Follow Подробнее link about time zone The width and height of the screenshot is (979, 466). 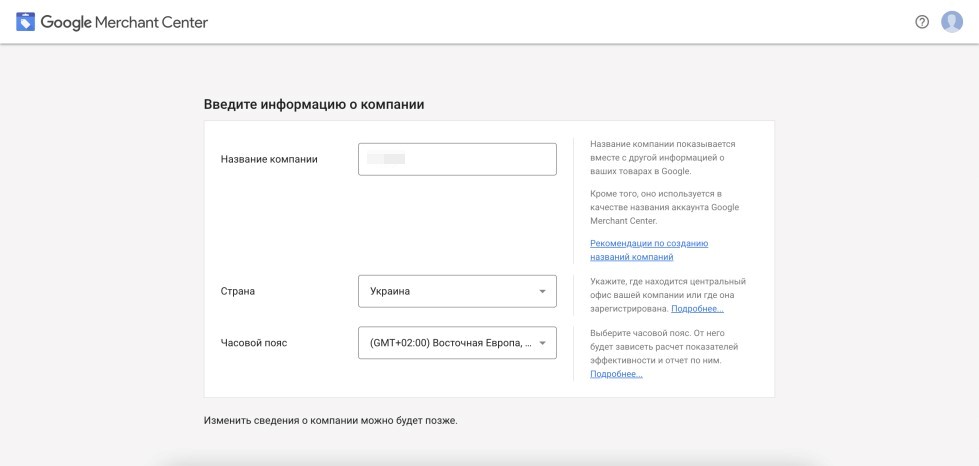coord(616,374)
